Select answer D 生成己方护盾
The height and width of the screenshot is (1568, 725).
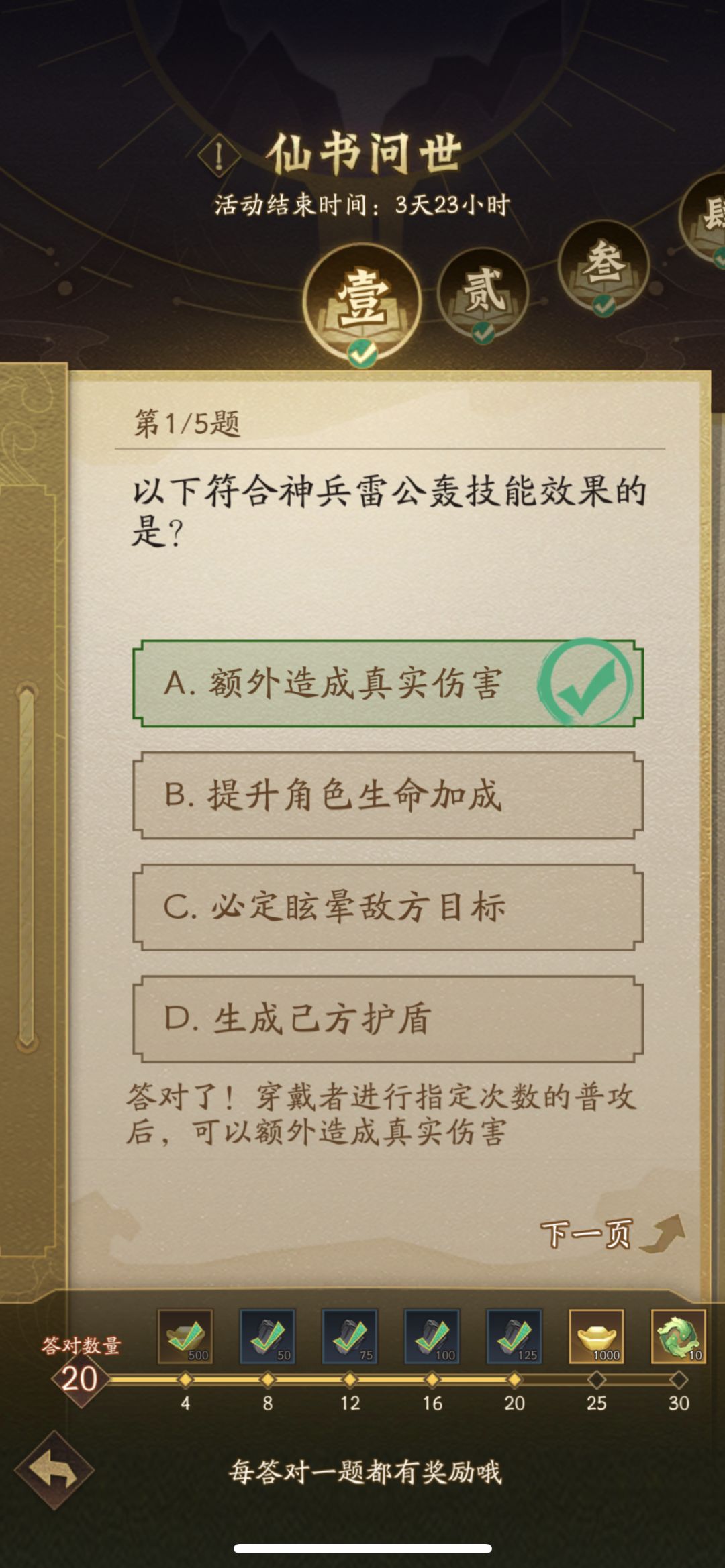387,1018
